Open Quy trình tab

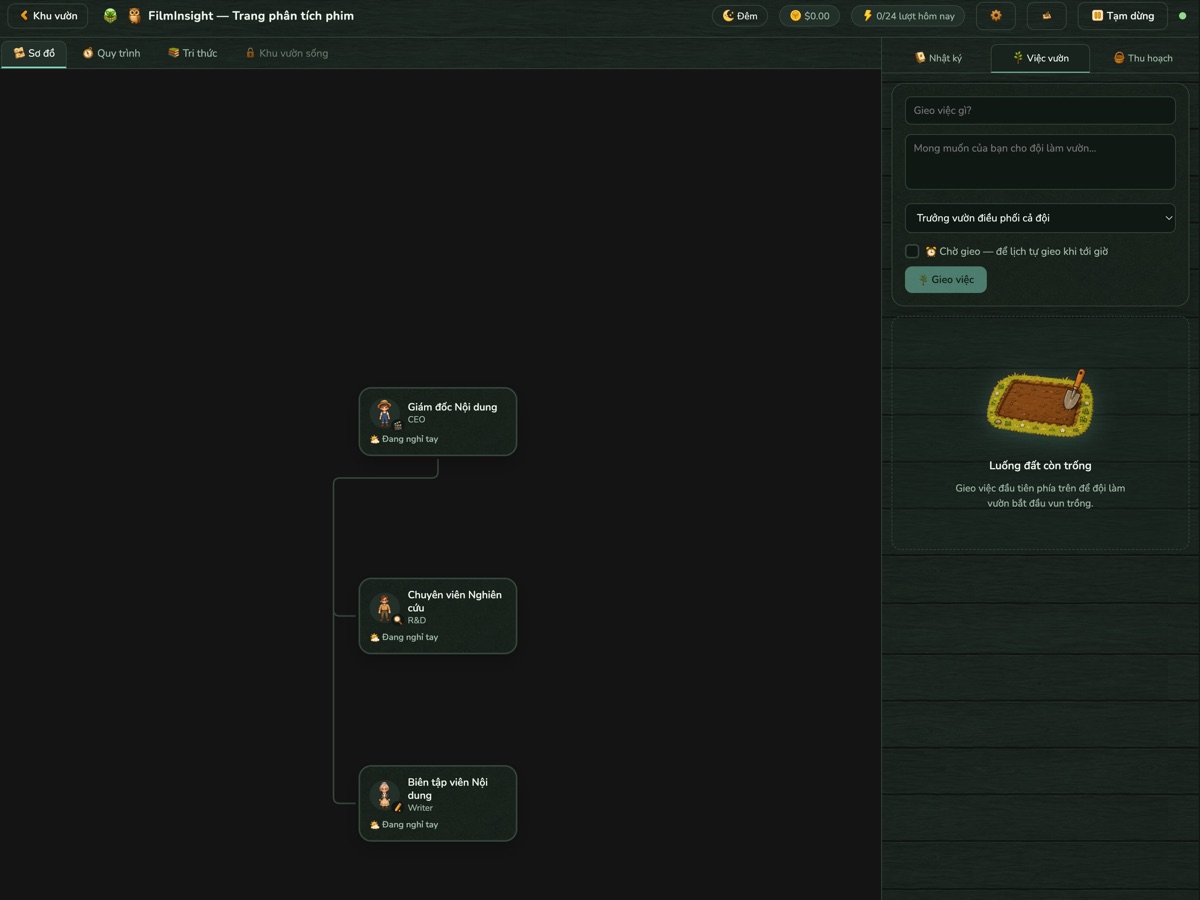coord(111,53)
